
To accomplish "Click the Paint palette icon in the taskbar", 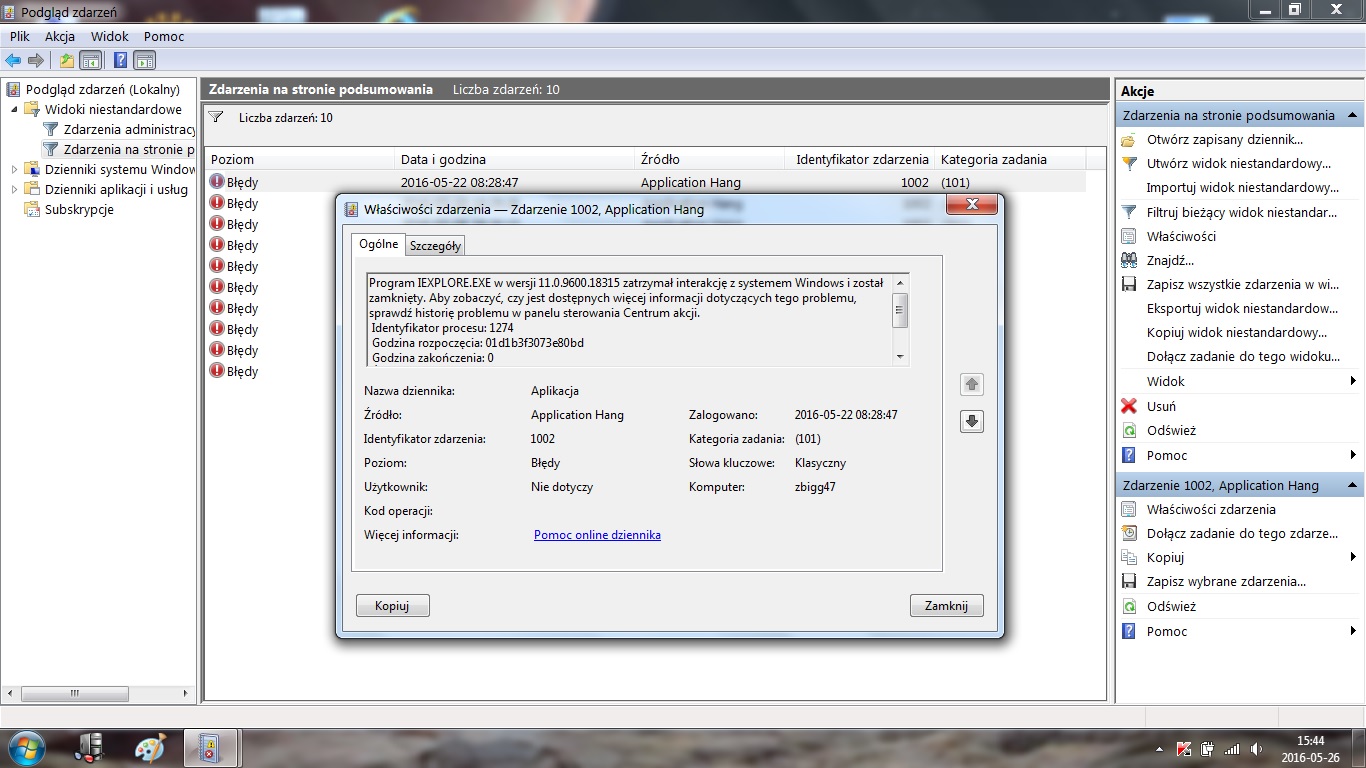I will 150,748.
